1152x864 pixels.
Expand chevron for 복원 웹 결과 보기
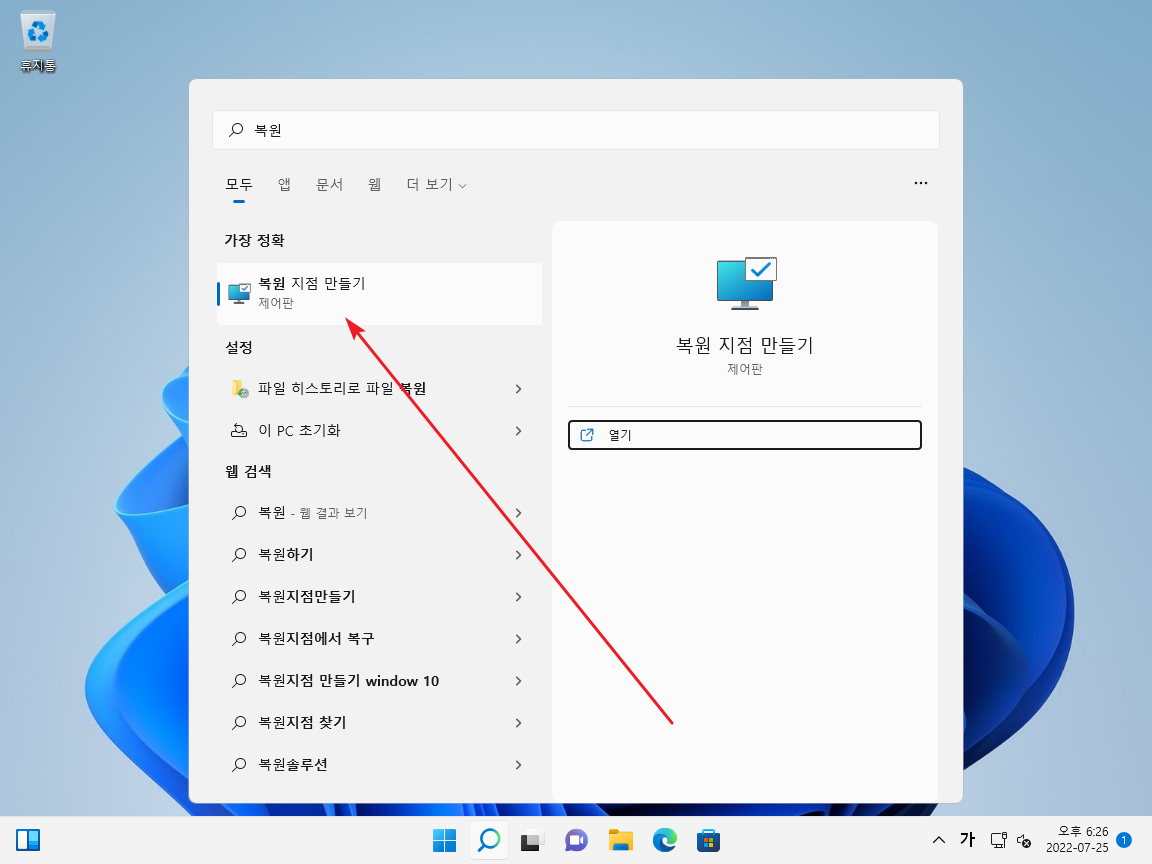519,513
